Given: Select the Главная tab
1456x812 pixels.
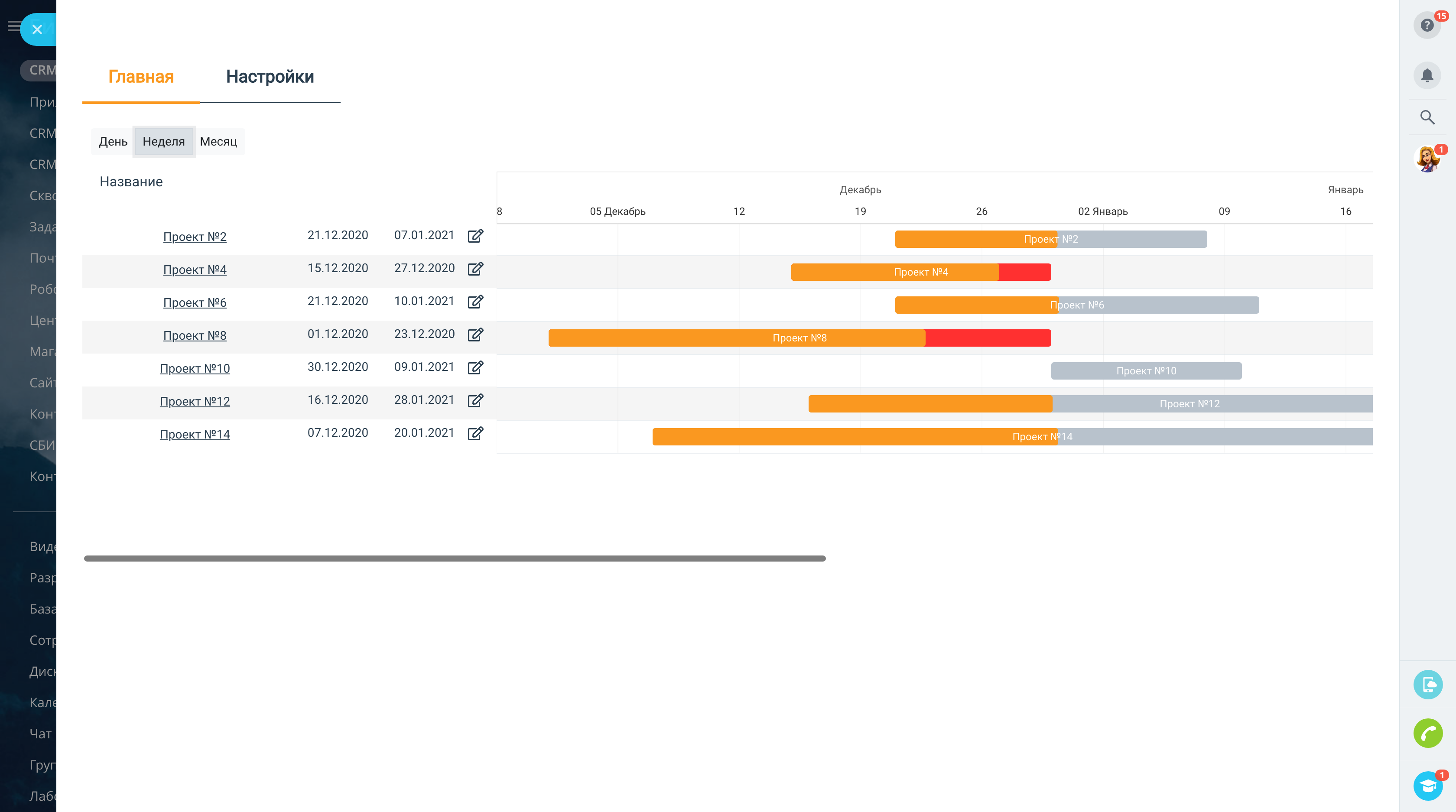Looking at the screenshot, I should pos(141,76).
